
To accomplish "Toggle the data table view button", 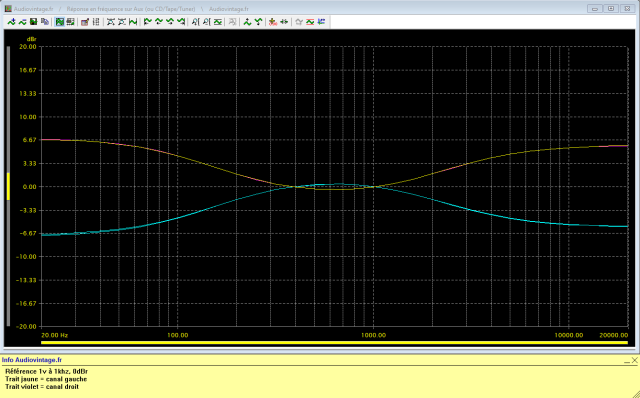I will pos(70,22).
